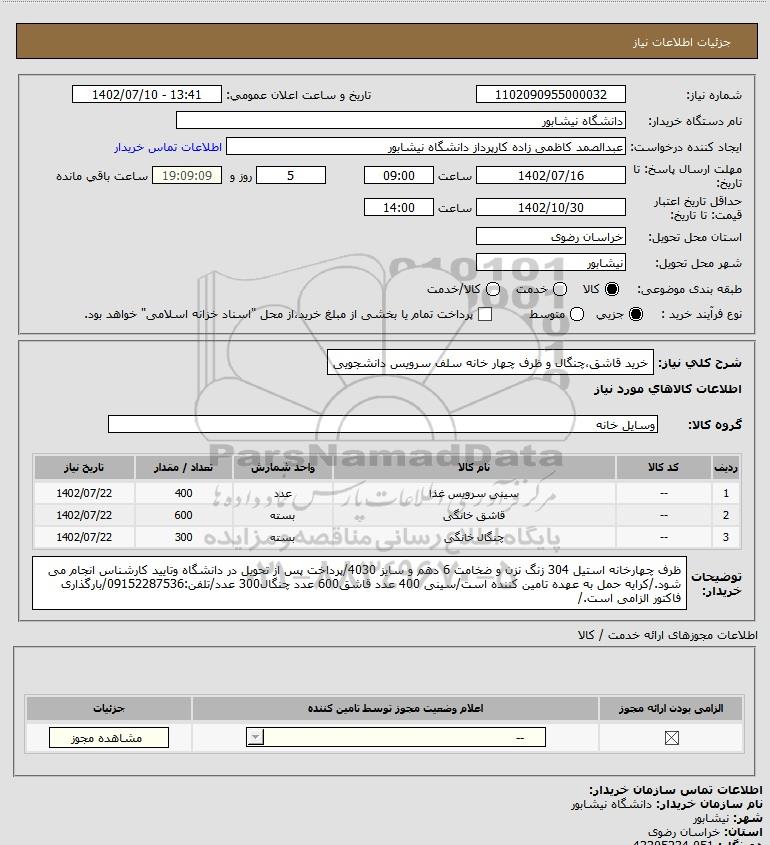Click quantity 300 in row 3
This screenshot has height=845, width=770.
pyautogui.click(x=183, y=537)
